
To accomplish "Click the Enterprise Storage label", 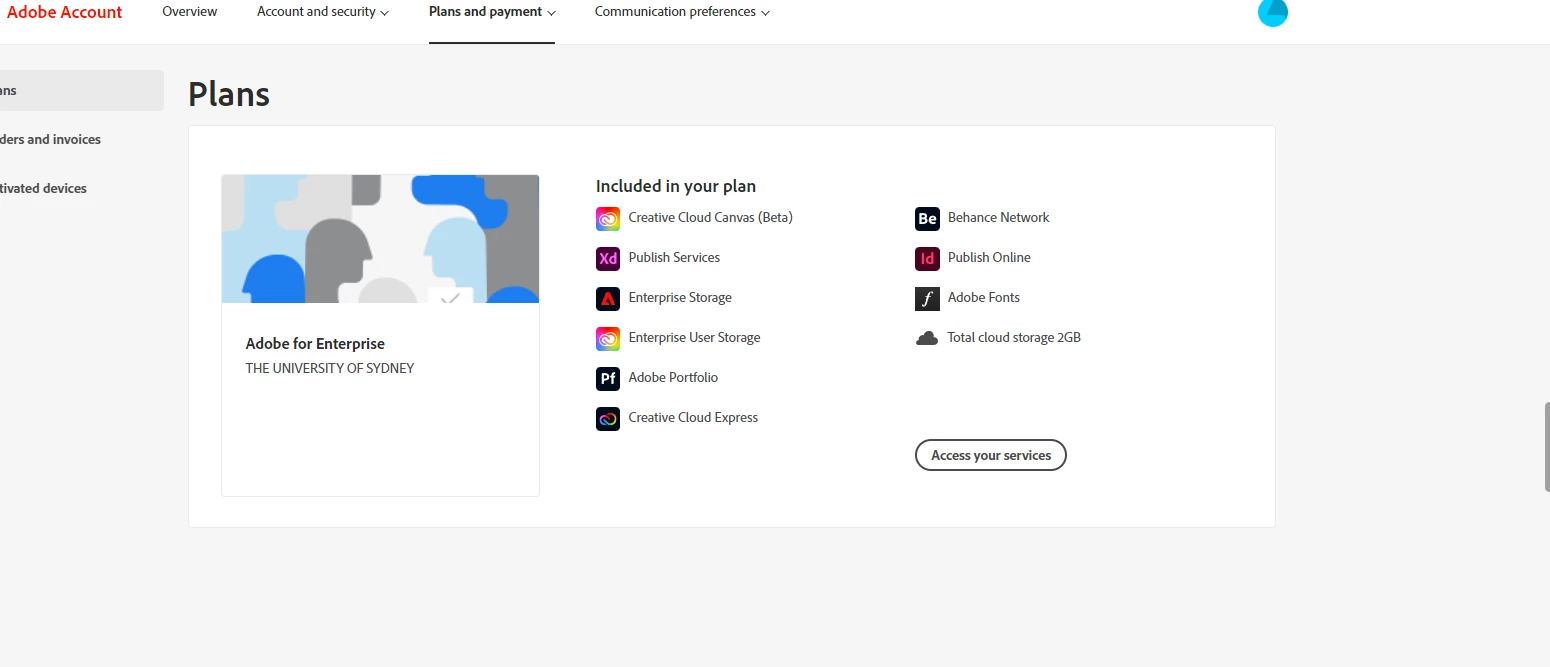I will [680, 297].
